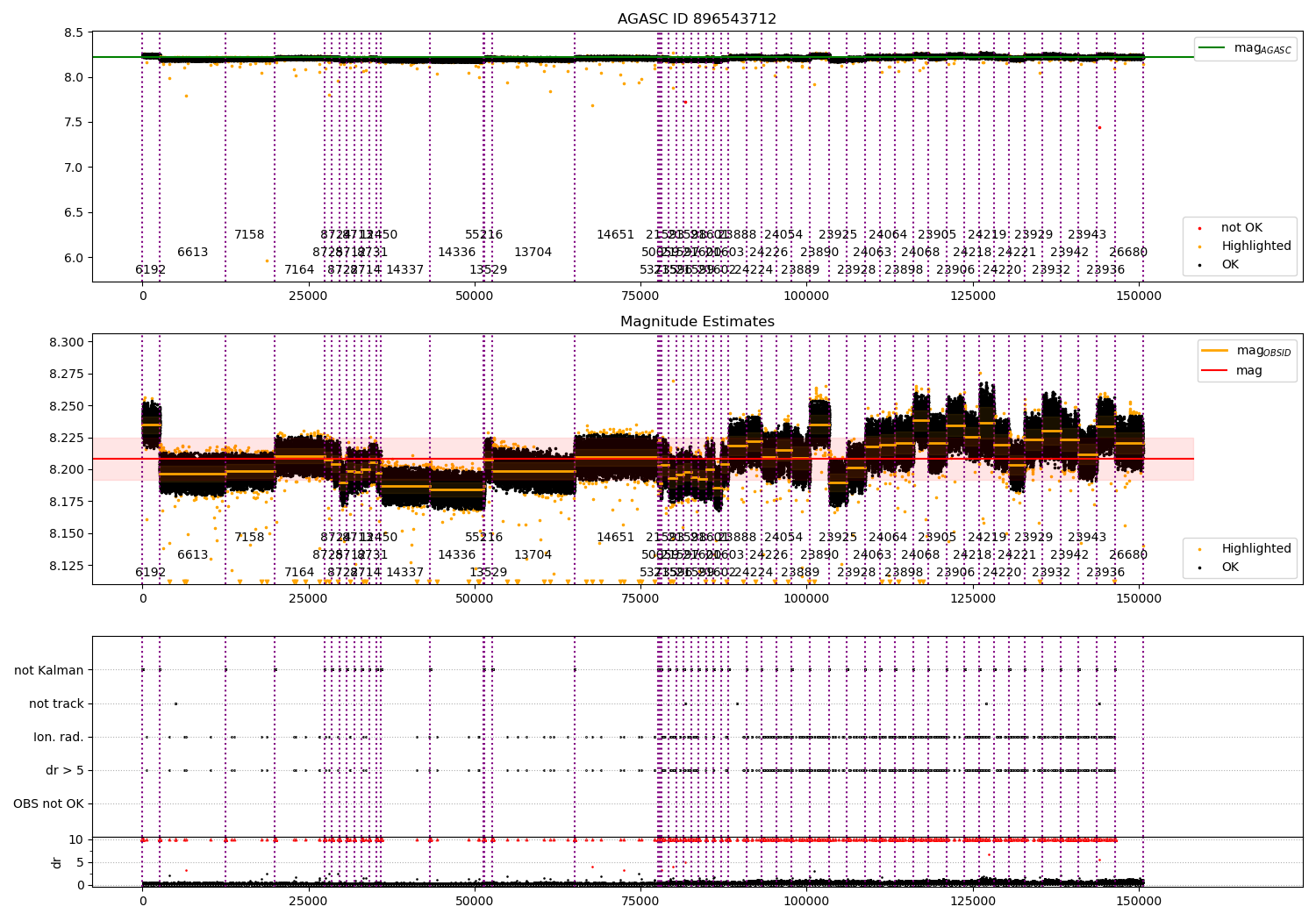Click the 8.125 tick label on middle plot
The height and width of the screenshot is (921, 1316).
click(x=67, y=567)
